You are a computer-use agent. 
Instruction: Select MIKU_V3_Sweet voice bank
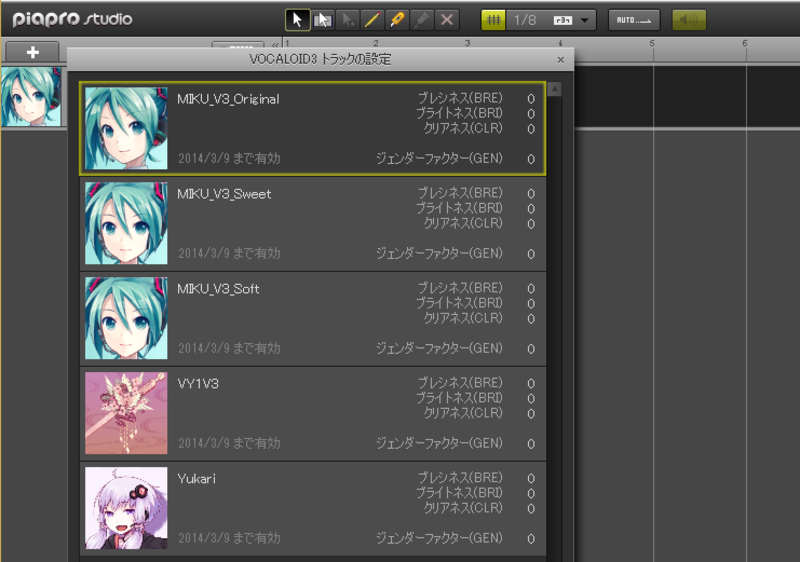tap(313, 223)
